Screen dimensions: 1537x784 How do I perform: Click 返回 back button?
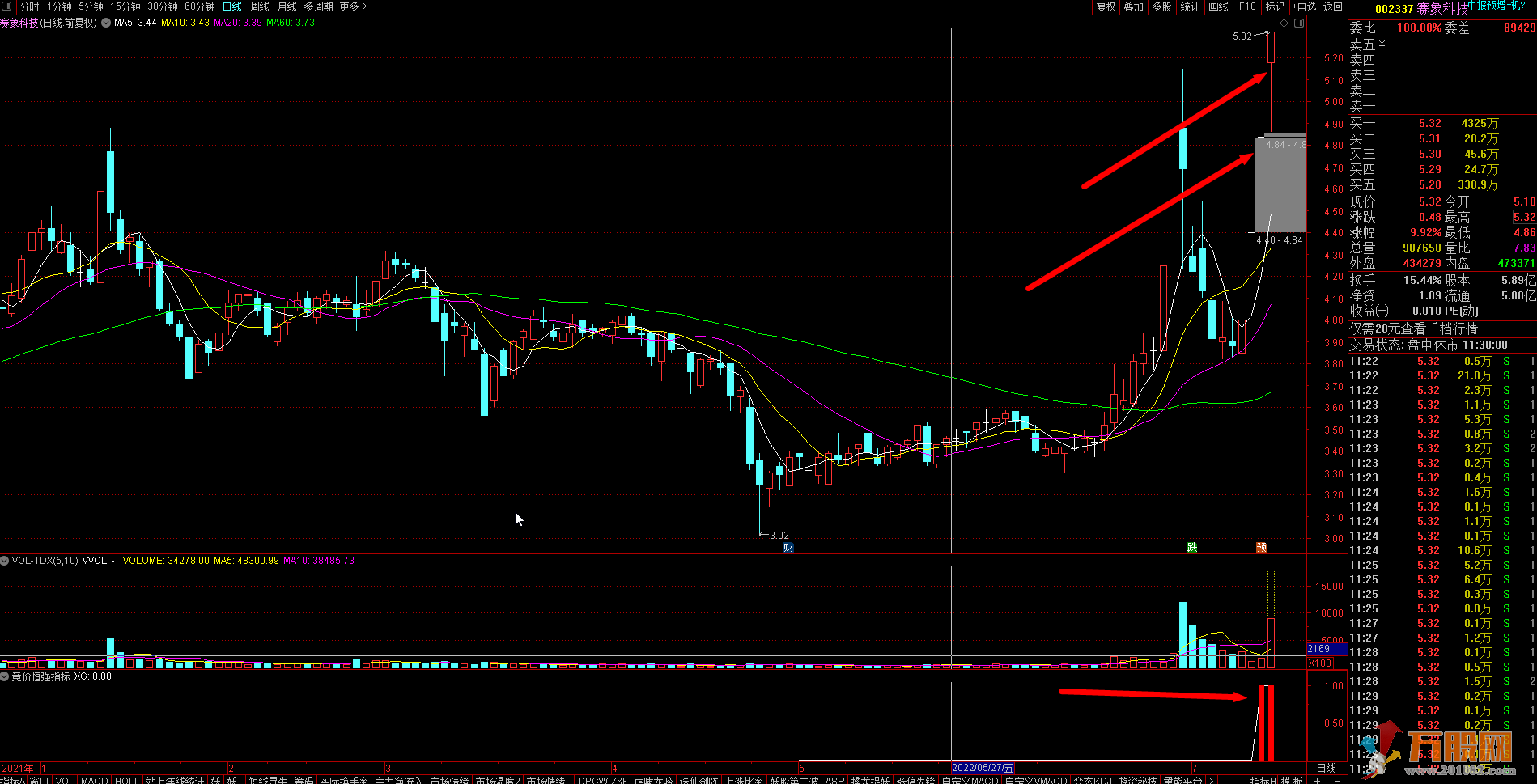[x=1332, y=6]
